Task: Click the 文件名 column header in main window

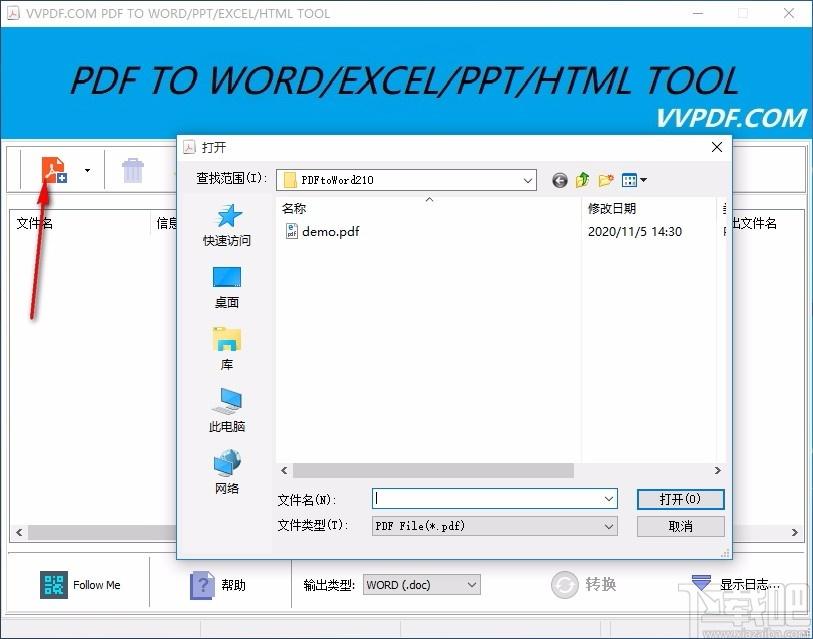Action: [35, 224]
